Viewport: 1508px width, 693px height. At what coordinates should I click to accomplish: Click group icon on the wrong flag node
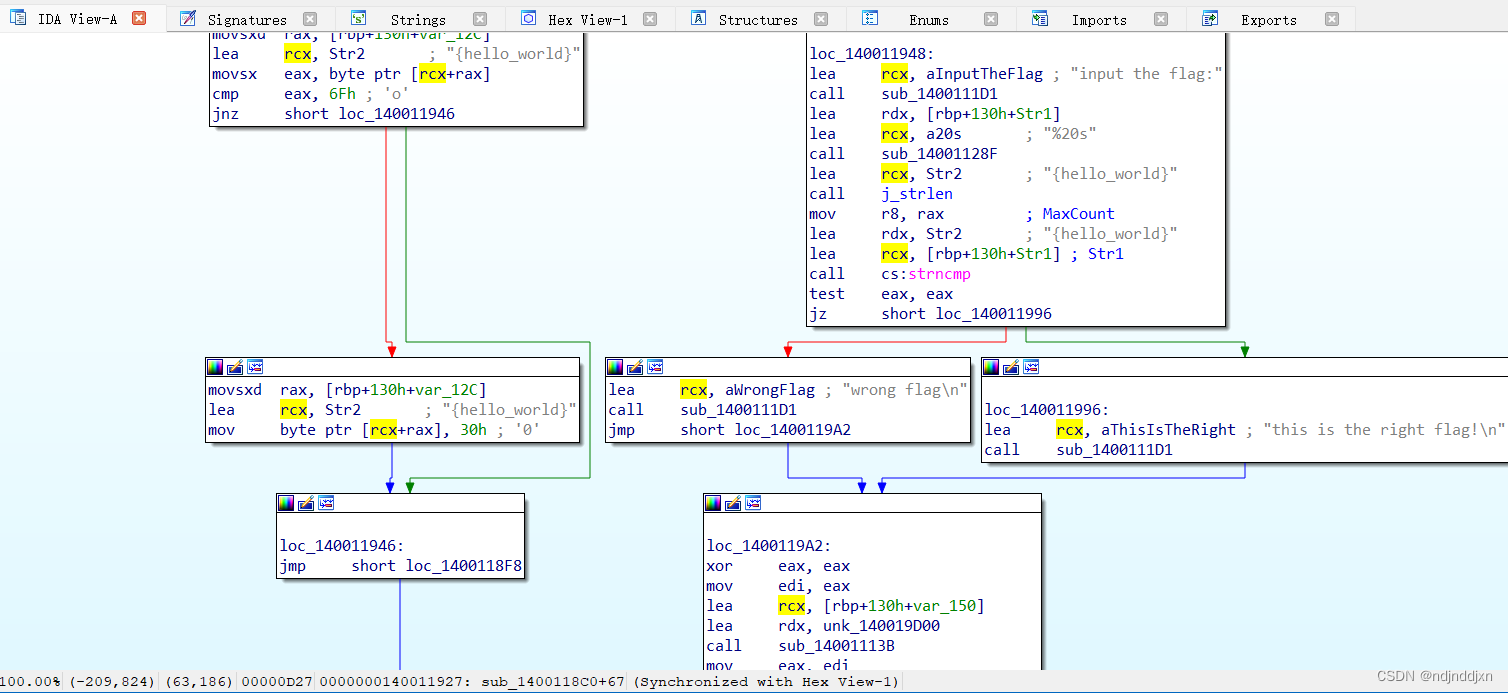tap(655, 367)
